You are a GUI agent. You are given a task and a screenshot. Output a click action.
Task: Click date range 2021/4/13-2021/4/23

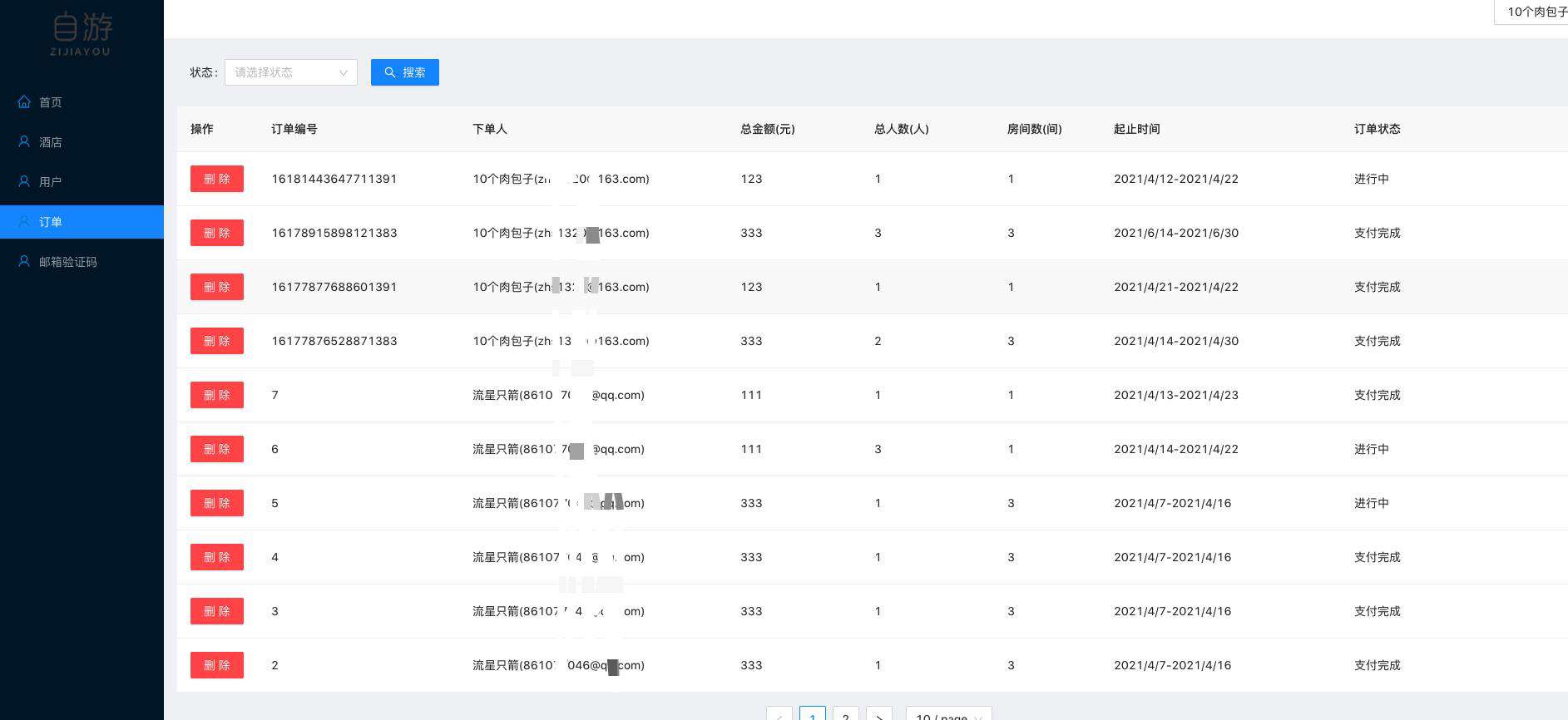click(1176, 395)
